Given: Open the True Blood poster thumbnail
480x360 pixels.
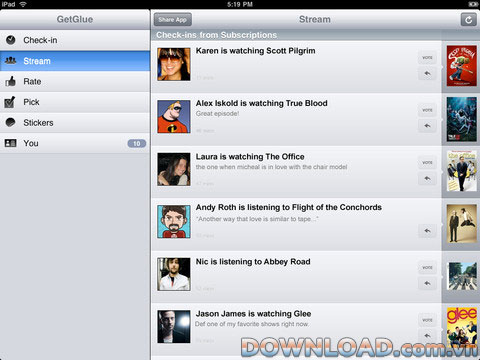Looking at the screenshot, I should (462, 119).
